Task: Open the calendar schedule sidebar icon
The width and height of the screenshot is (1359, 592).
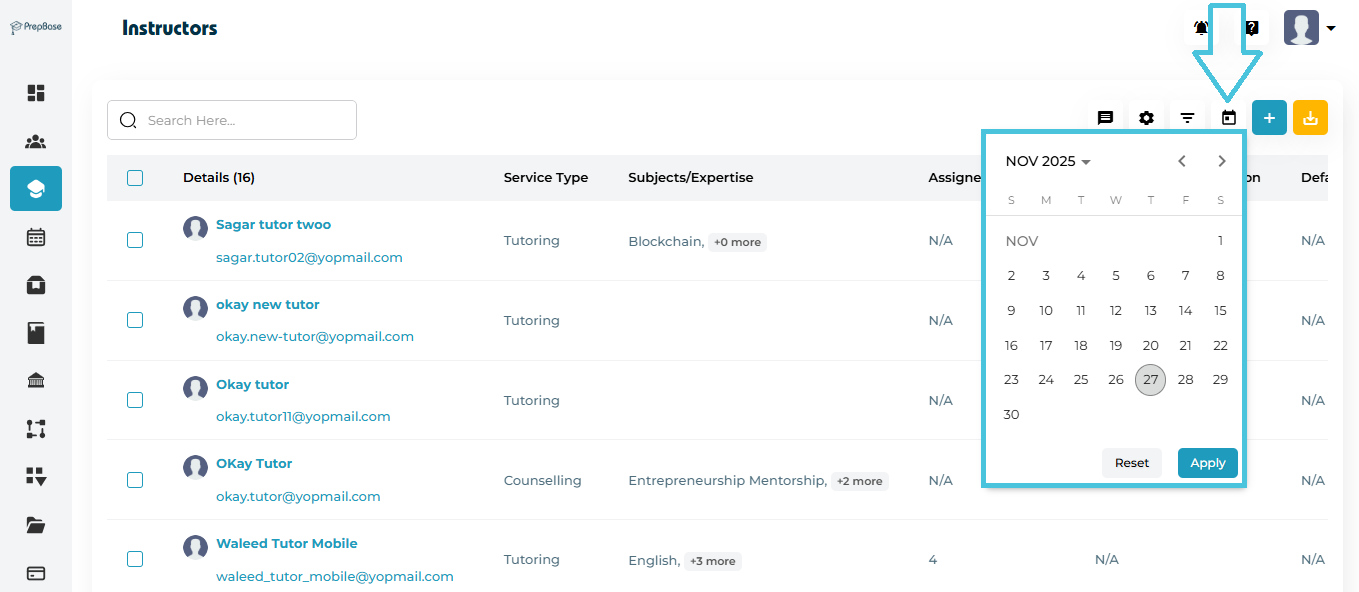Action: (36, 237)
